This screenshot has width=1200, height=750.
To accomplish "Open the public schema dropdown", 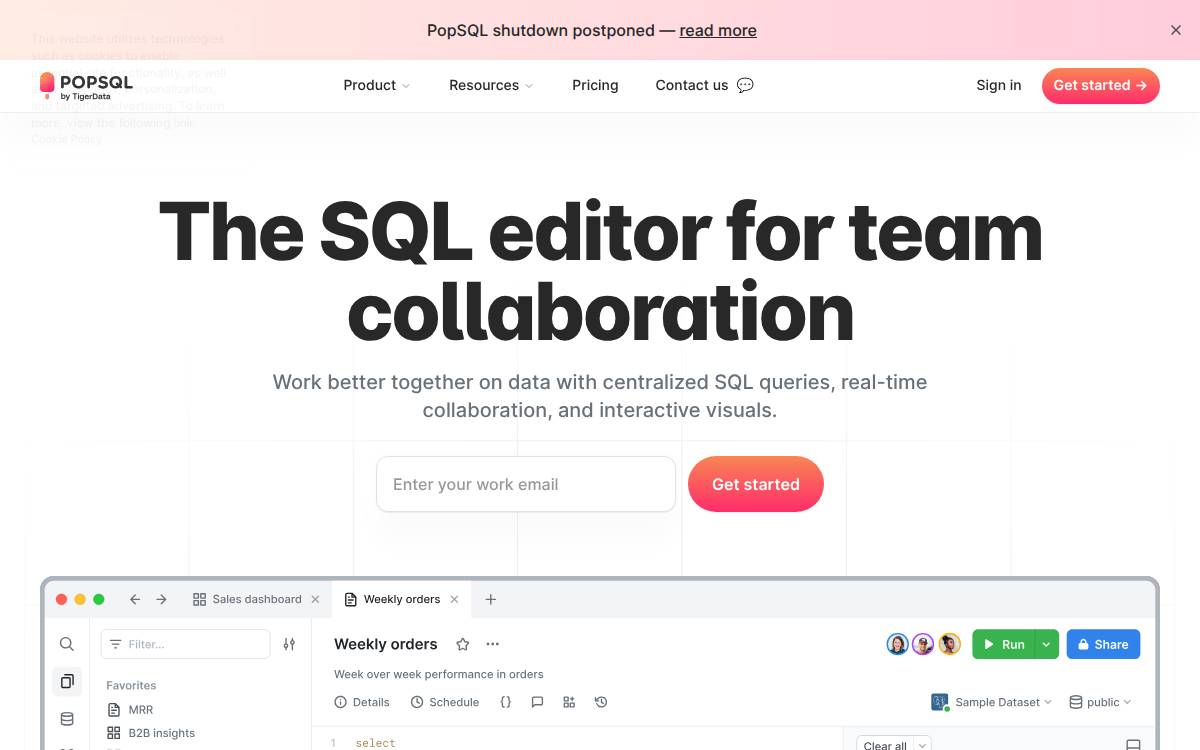I will tap(1100, 702).
